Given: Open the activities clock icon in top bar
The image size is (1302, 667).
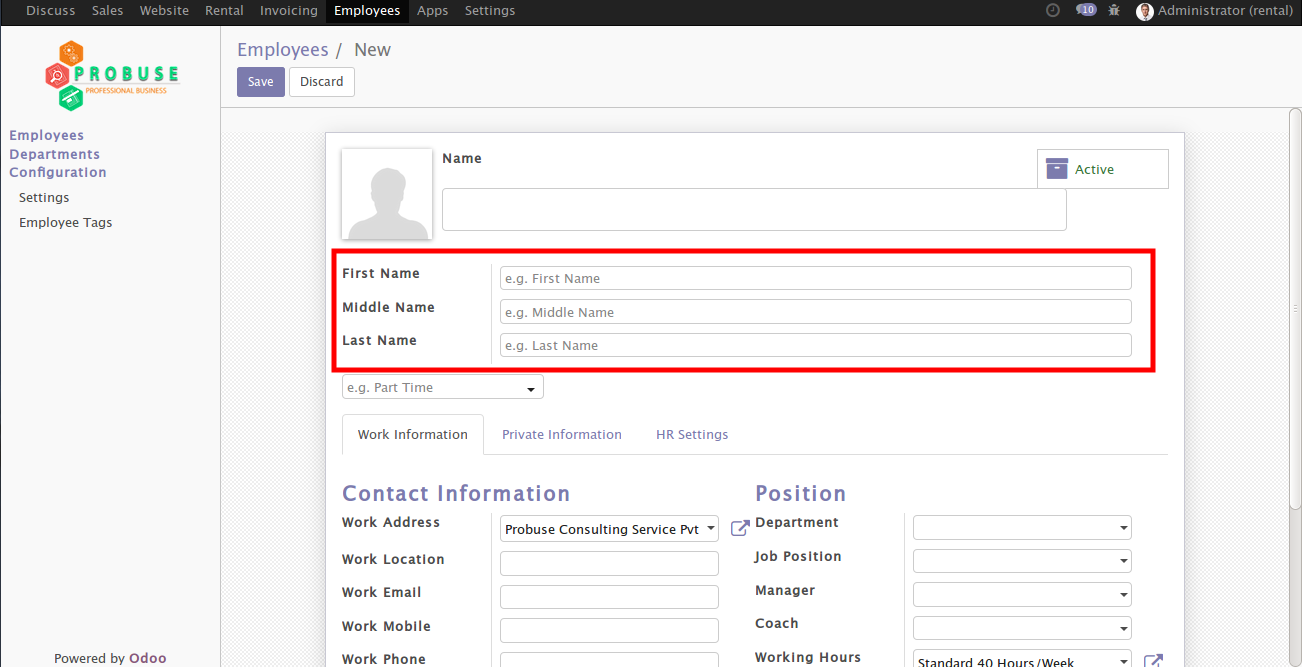Looking at the screenshot, I should coord(1052,10).
